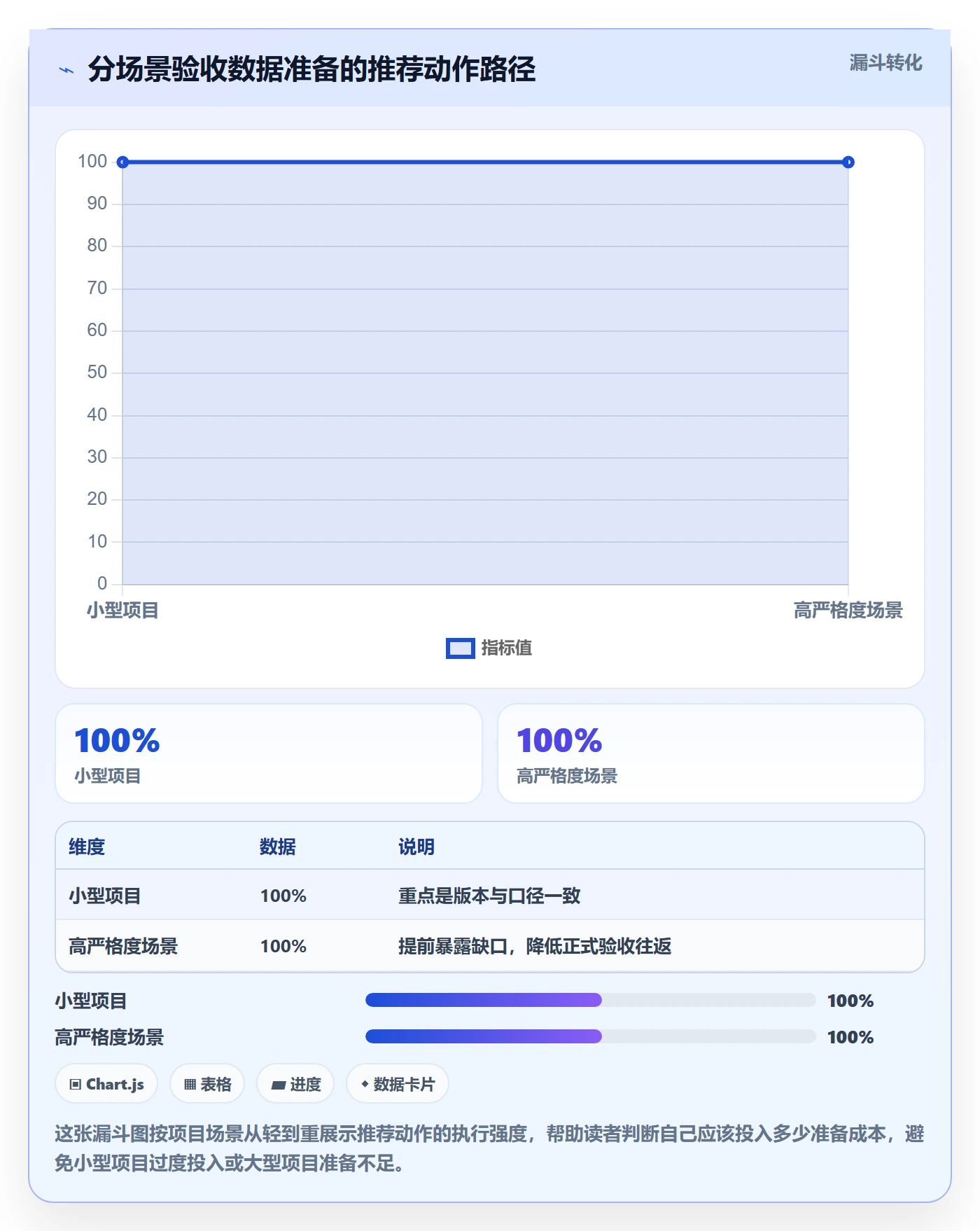Image resolution: width=980 pixels, height=1231 pixels.
Task: Click the 高严格度场景 progress bar
Action: pyautogui.click(x=591, y=1036)
